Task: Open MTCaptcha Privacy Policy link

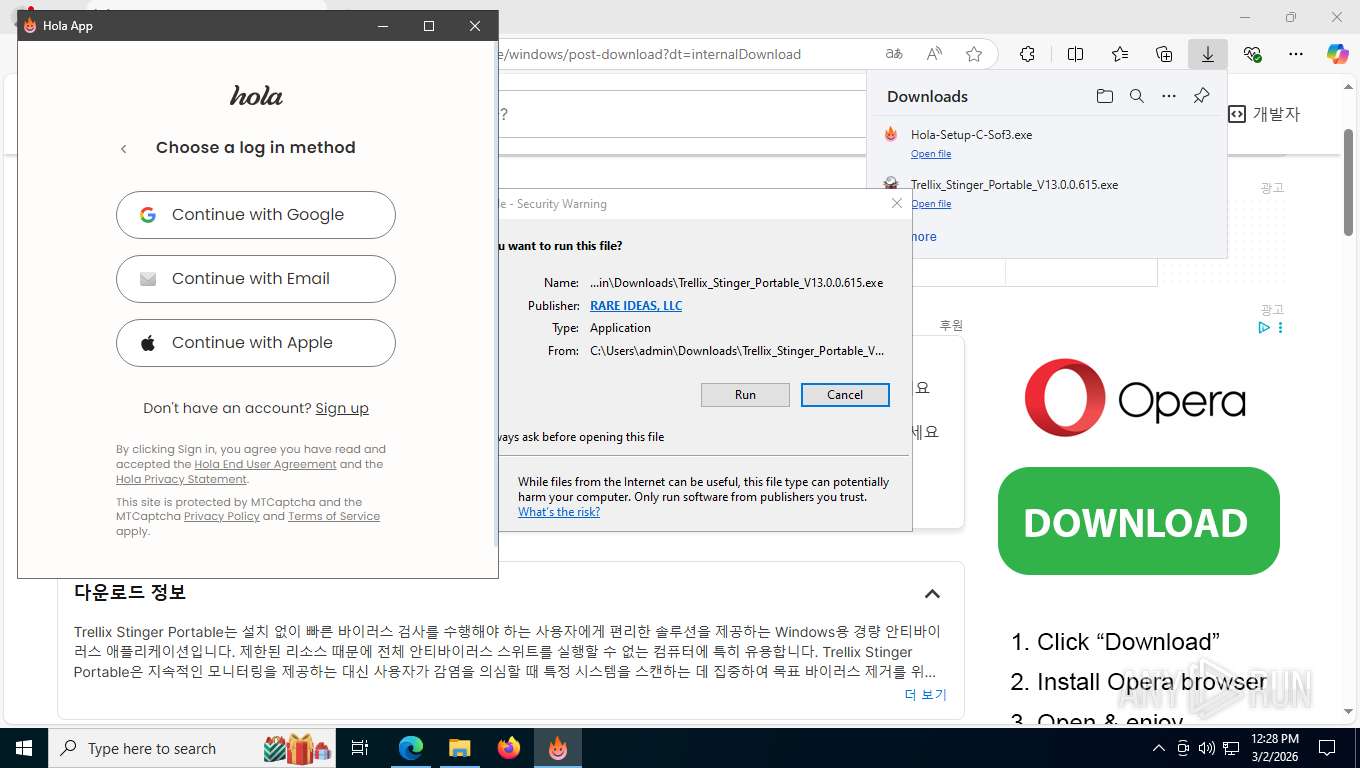Action: pos(221,516)
